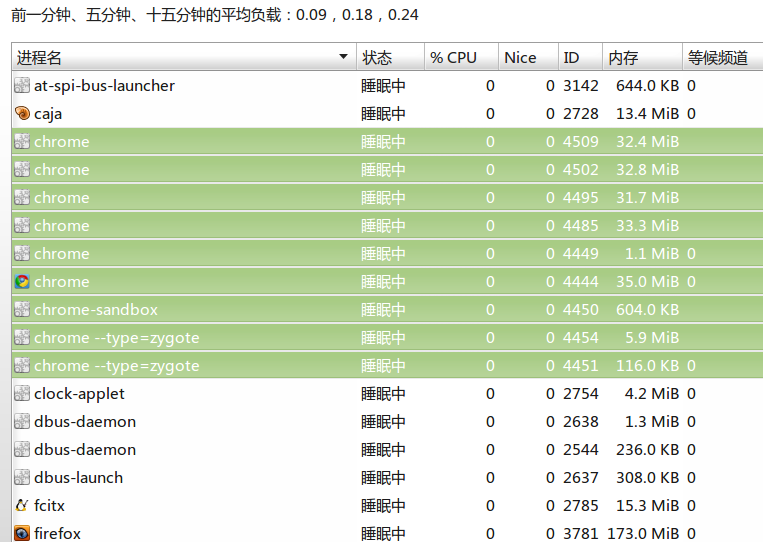
Task: Click process ID 2638
Action: click(581, 421)
